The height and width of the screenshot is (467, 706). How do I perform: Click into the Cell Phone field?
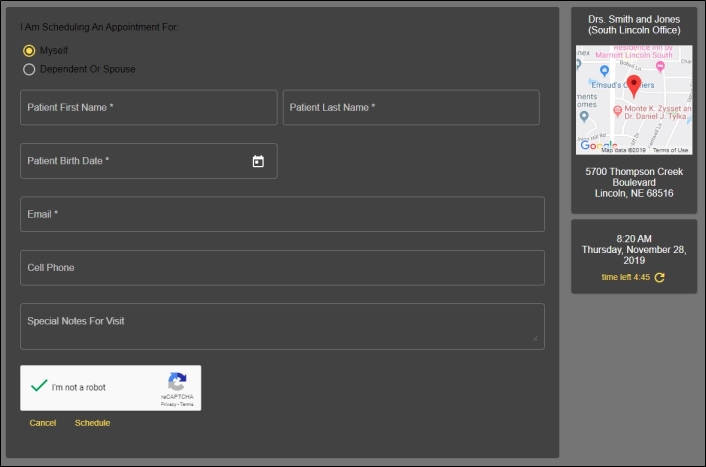click(282, 268)
